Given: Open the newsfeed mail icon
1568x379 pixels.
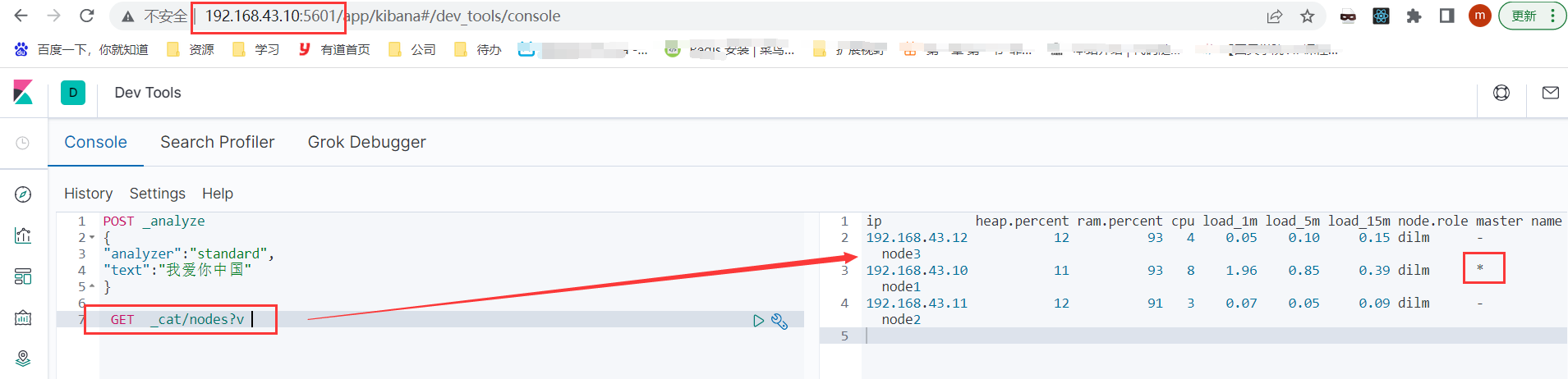Looking at the screenshot, I should pos(1551,93).
